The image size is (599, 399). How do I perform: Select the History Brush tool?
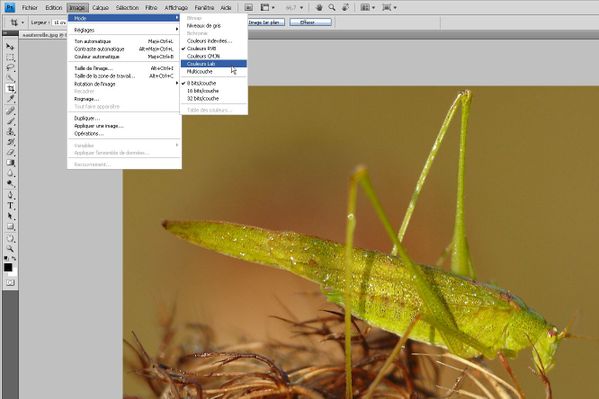(10, 142)
